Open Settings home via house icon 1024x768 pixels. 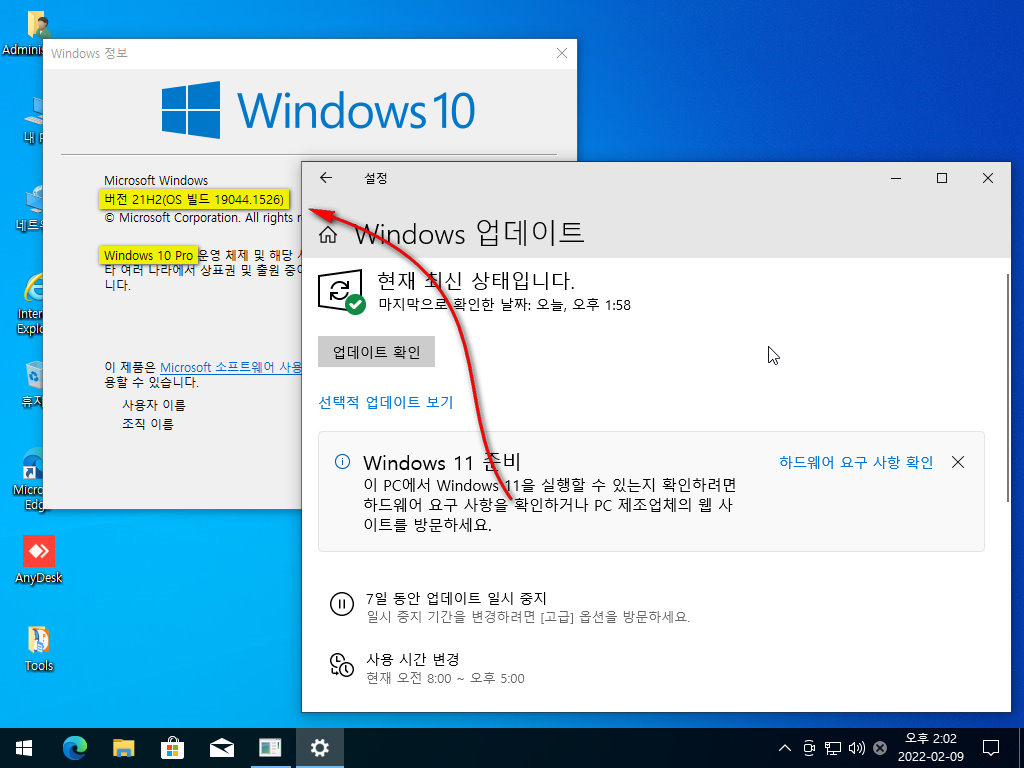[x=328, y=234]
